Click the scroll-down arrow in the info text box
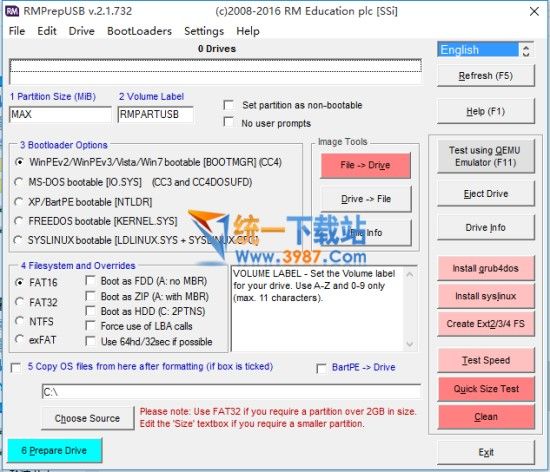 click(410, 344)
